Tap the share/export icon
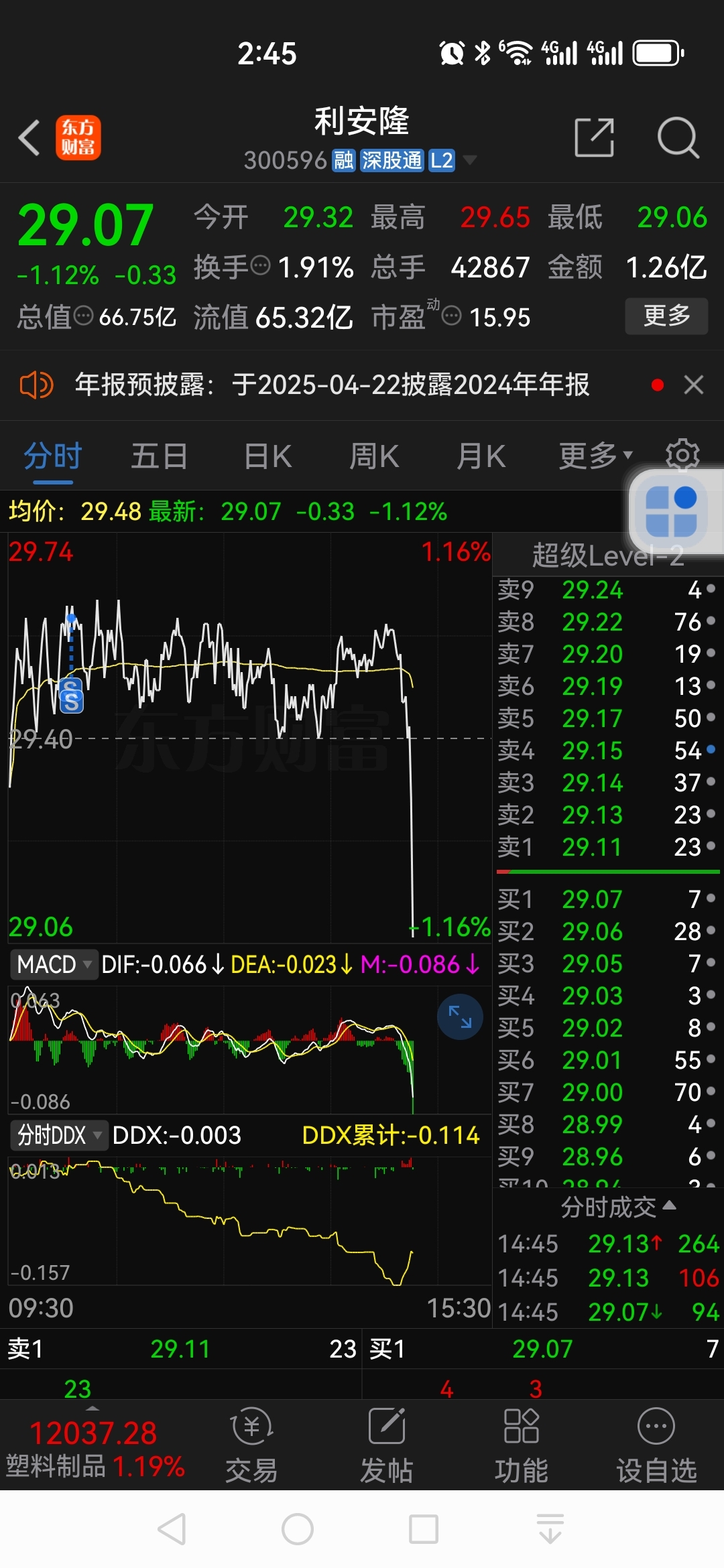724x1568 pixels. click(595, 137)
